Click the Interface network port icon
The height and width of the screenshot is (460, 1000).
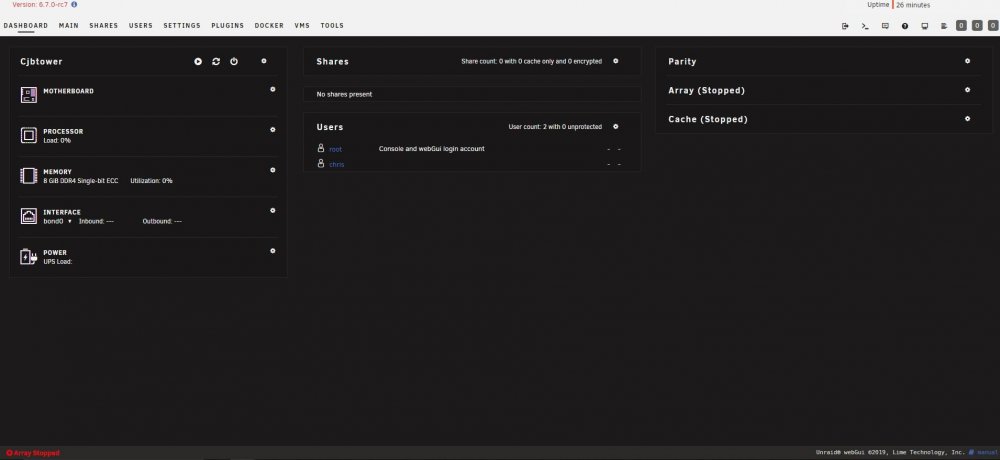pos(29,216)
